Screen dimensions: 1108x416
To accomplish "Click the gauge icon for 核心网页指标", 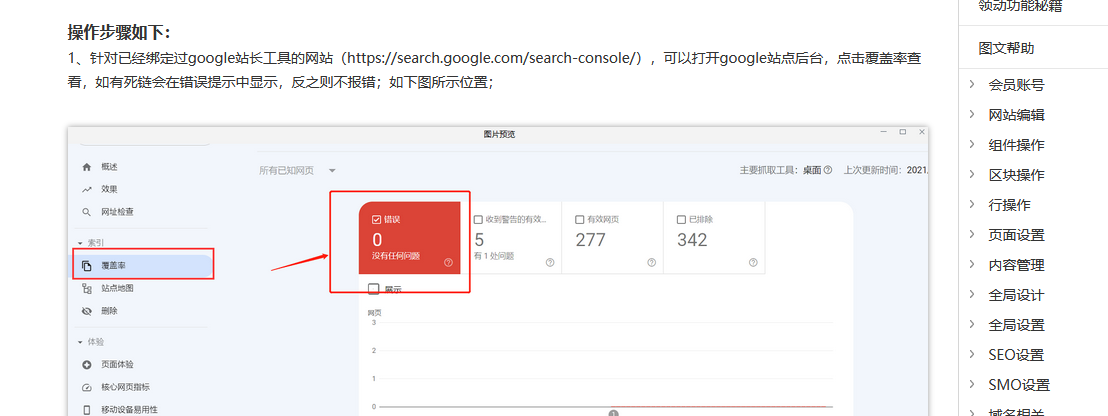I will coord(87,387).
